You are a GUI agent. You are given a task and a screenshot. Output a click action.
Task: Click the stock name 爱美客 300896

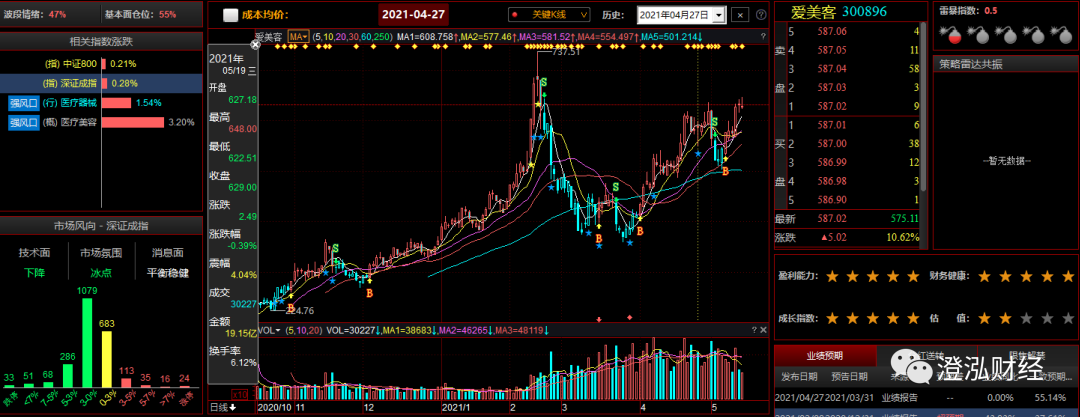point(839,11)
